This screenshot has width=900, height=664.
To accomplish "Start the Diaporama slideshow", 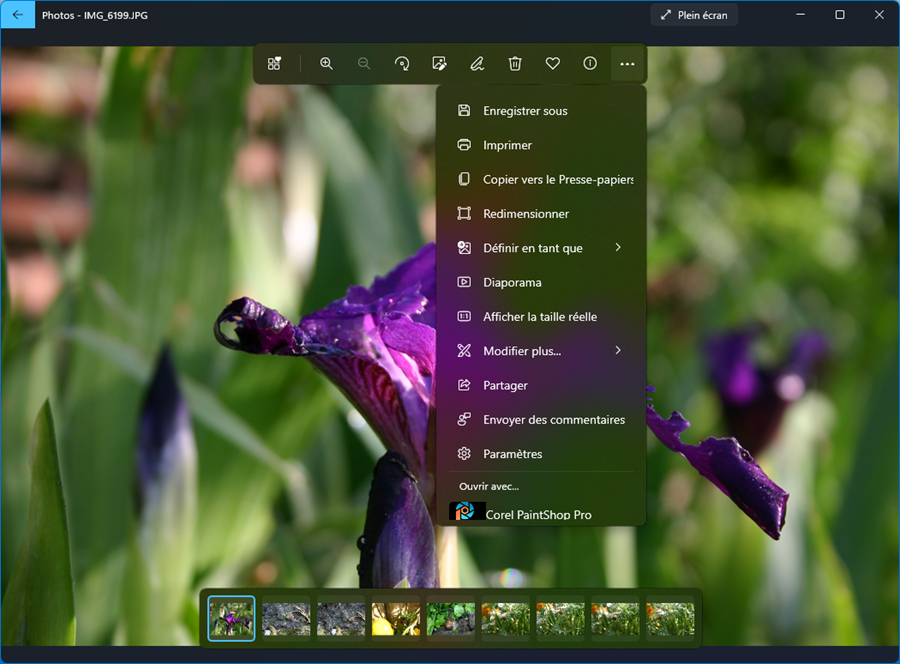I will (x=512, y=282).
